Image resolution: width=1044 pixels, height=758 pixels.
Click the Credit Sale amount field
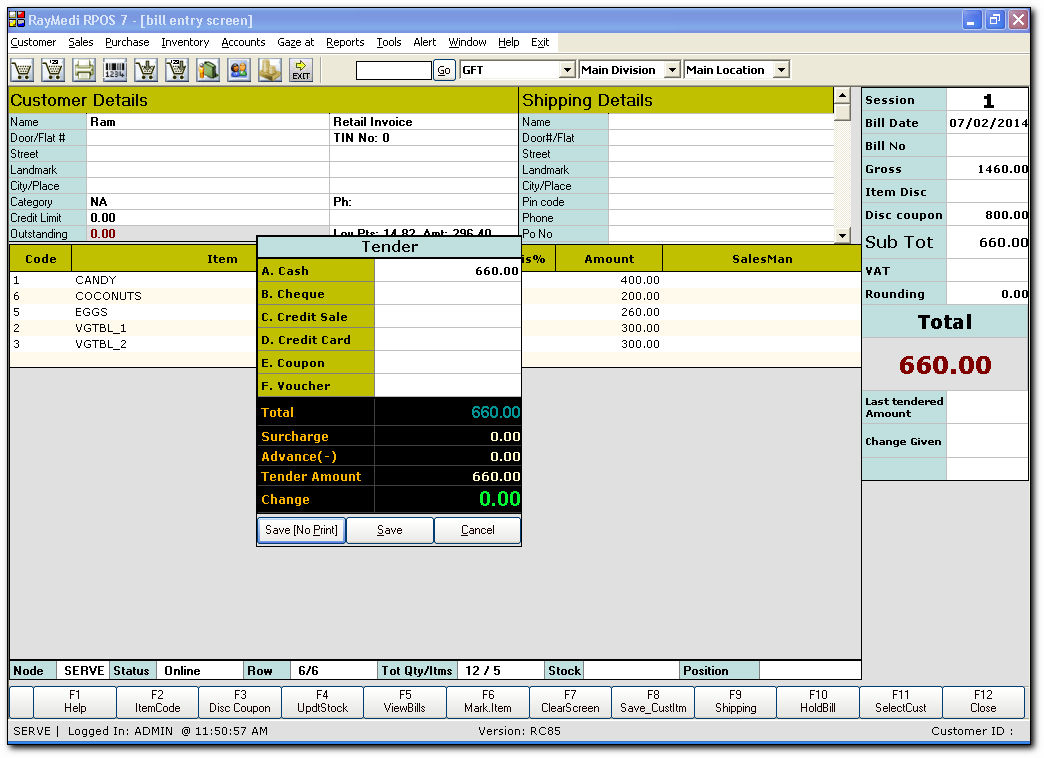click(447, 317)
